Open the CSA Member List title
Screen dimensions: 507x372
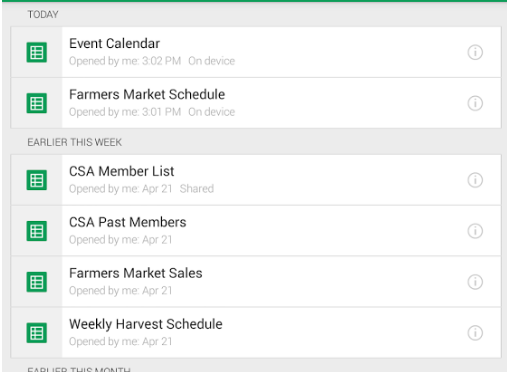[x=121, y=171]
